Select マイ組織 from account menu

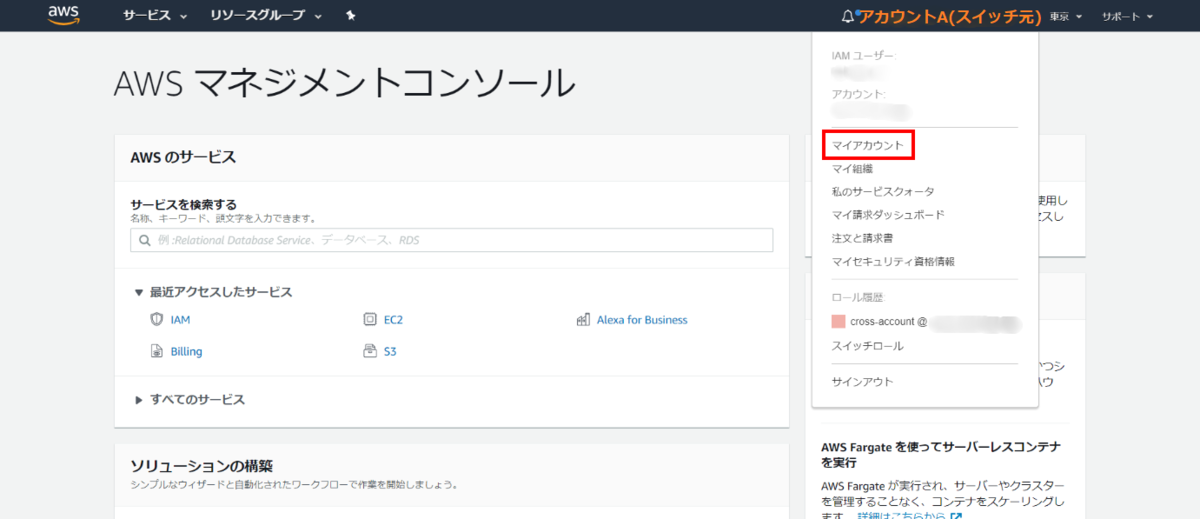coord(852,169)
